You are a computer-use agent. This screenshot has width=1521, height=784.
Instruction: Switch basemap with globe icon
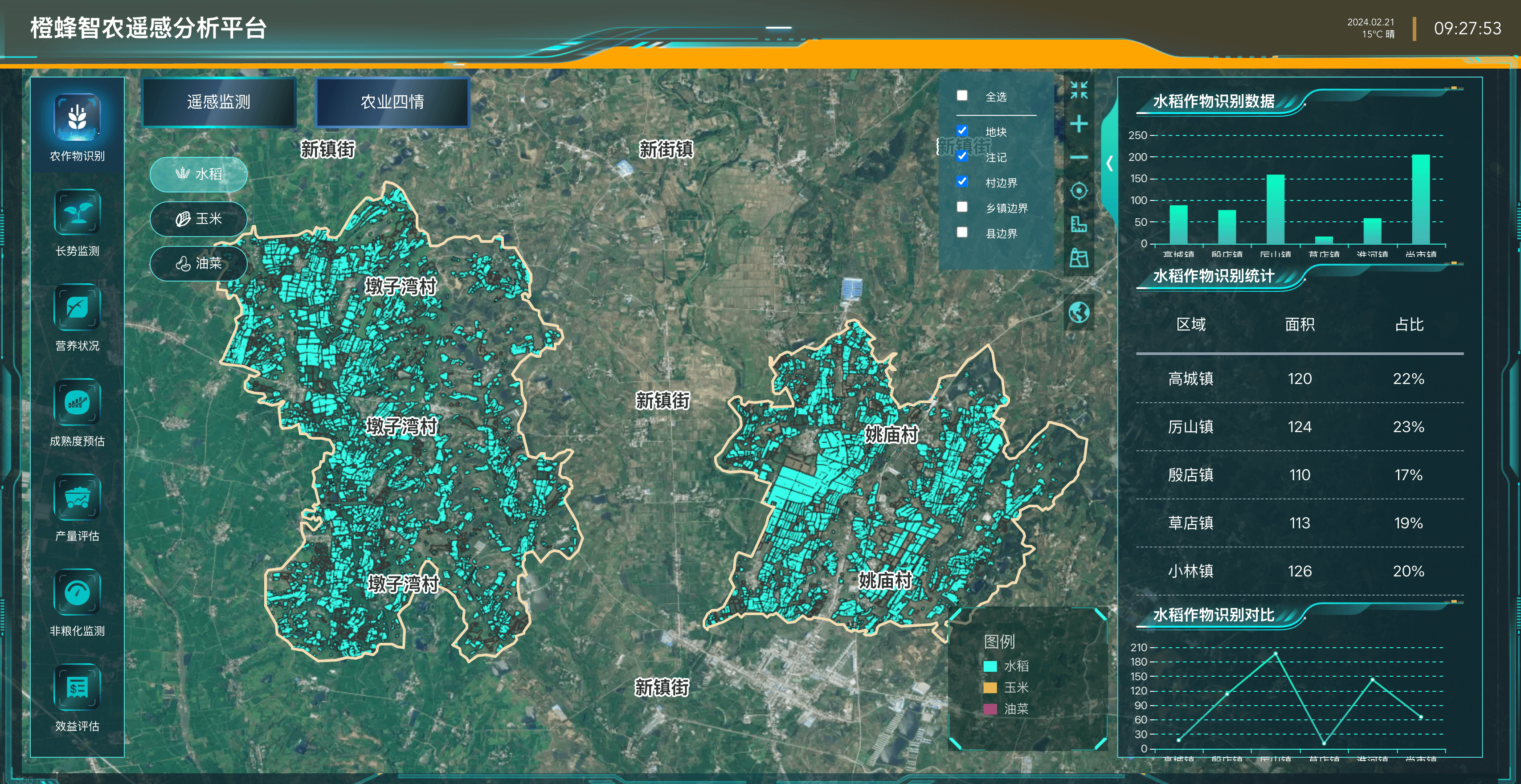pos(1079,312)
